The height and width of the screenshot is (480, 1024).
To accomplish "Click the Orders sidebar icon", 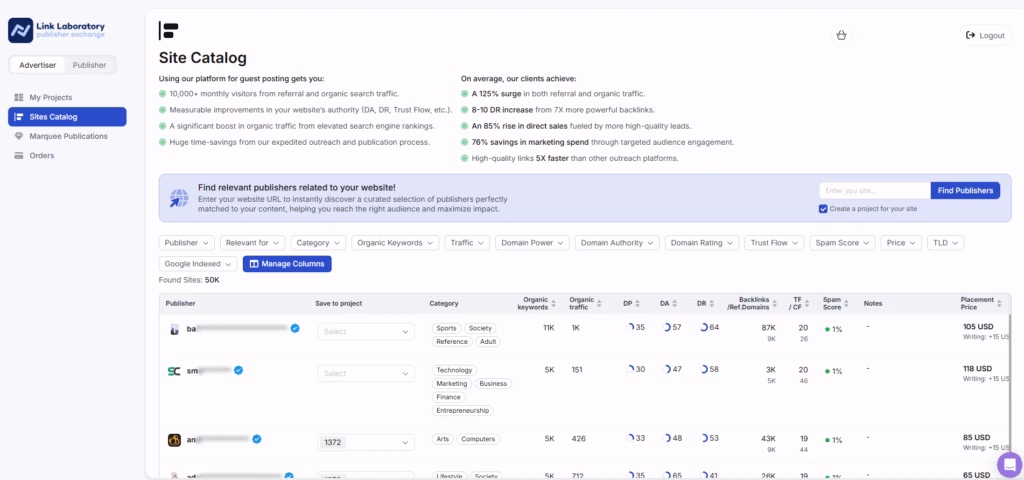I will point(19,155).
